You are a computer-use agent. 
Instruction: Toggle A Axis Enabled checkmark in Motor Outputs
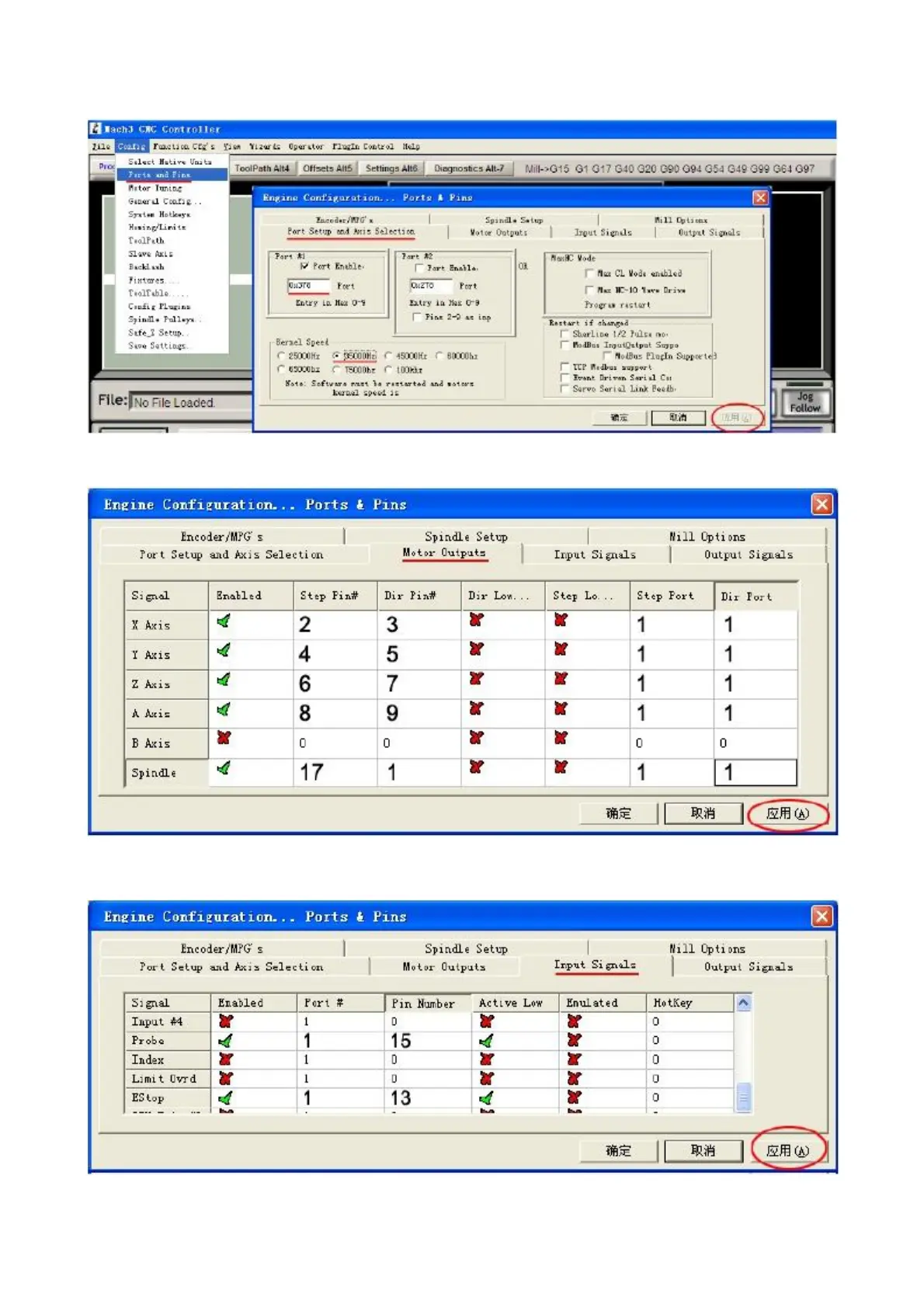point(224,710)
